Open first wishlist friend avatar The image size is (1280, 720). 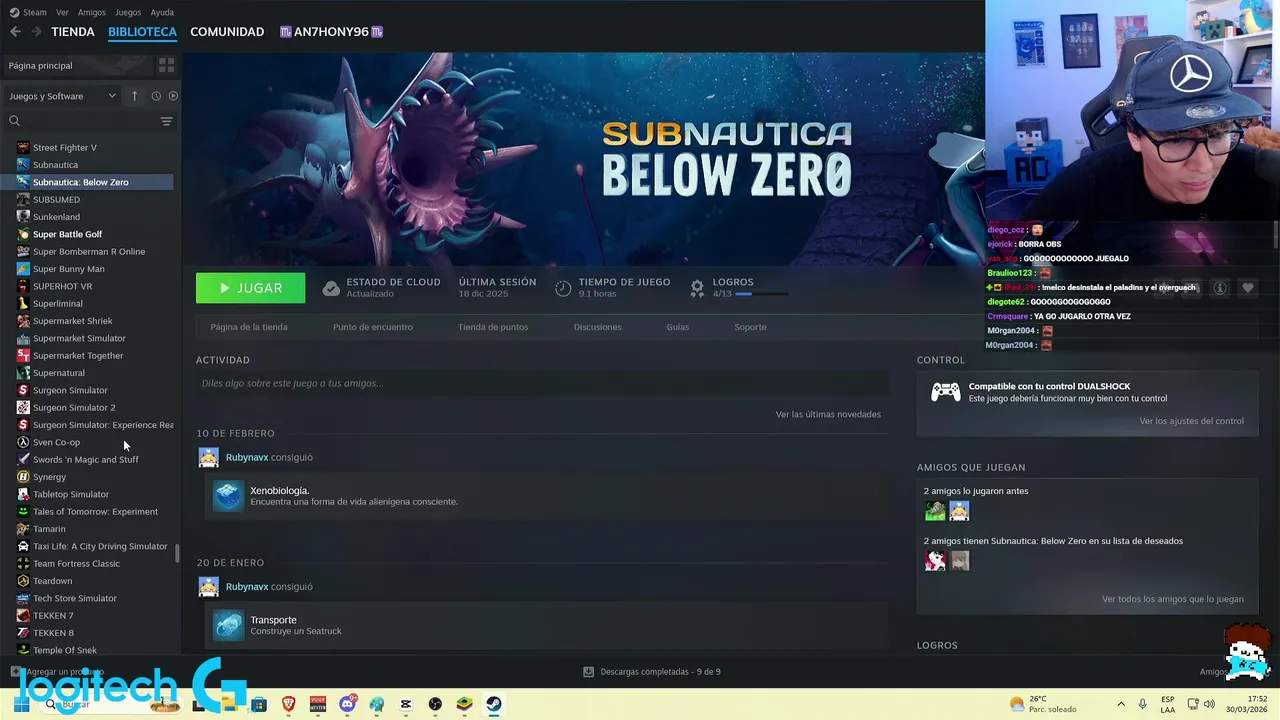(935, 561)
